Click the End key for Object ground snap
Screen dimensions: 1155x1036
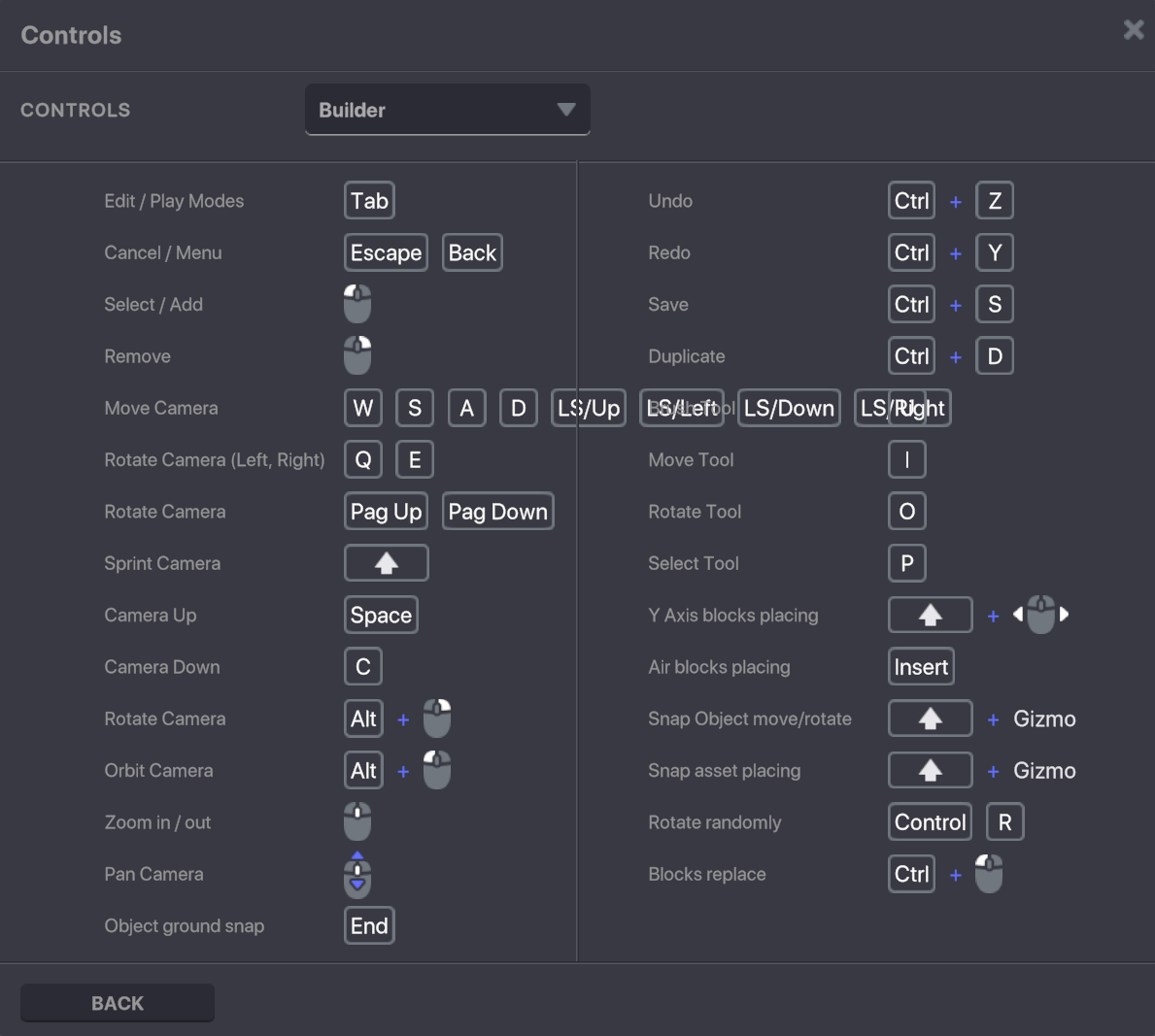369,925
